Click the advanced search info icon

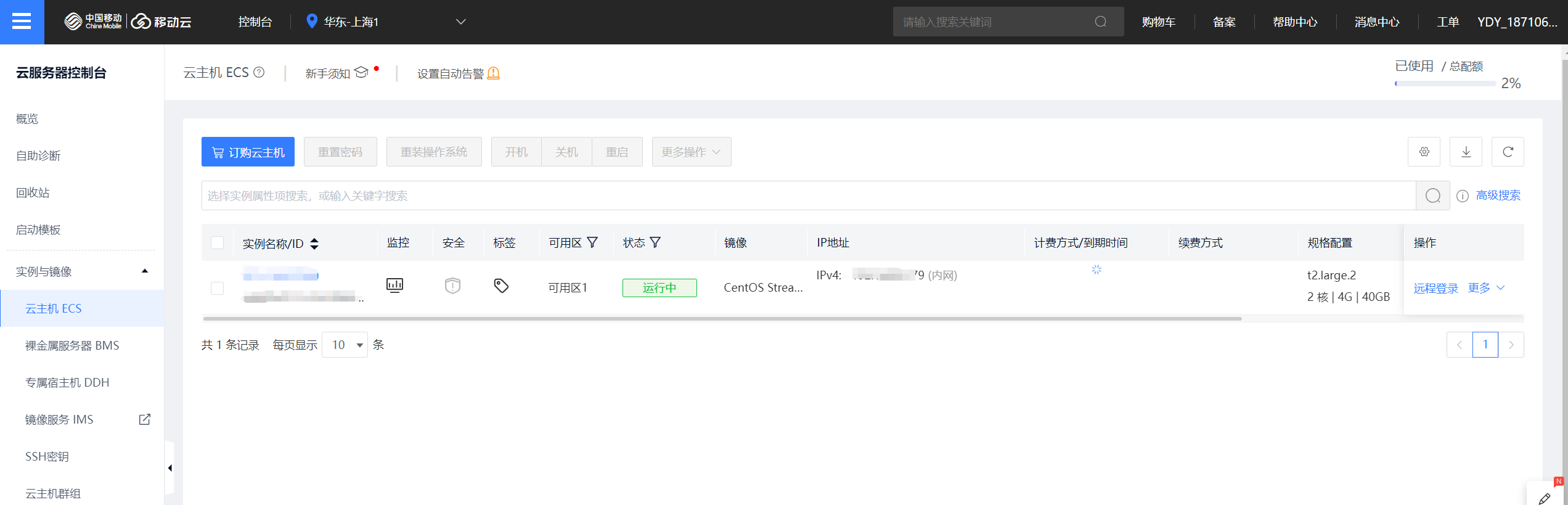(1463, 196)
